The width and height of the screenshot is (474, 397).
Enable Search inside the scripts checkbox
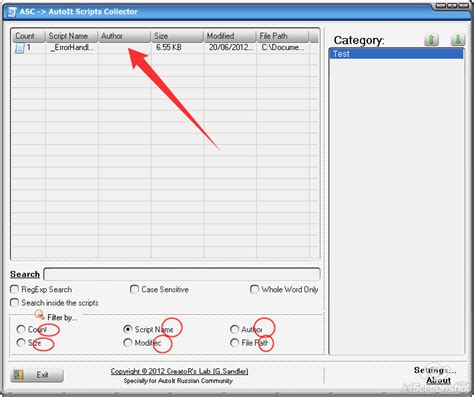pyautogui.click(x=14, y=302)
